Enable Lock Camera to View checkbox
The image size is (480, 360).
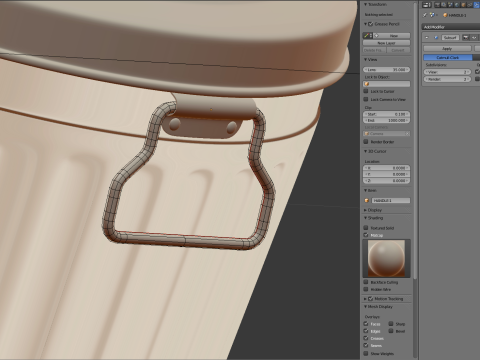[366, 99]
